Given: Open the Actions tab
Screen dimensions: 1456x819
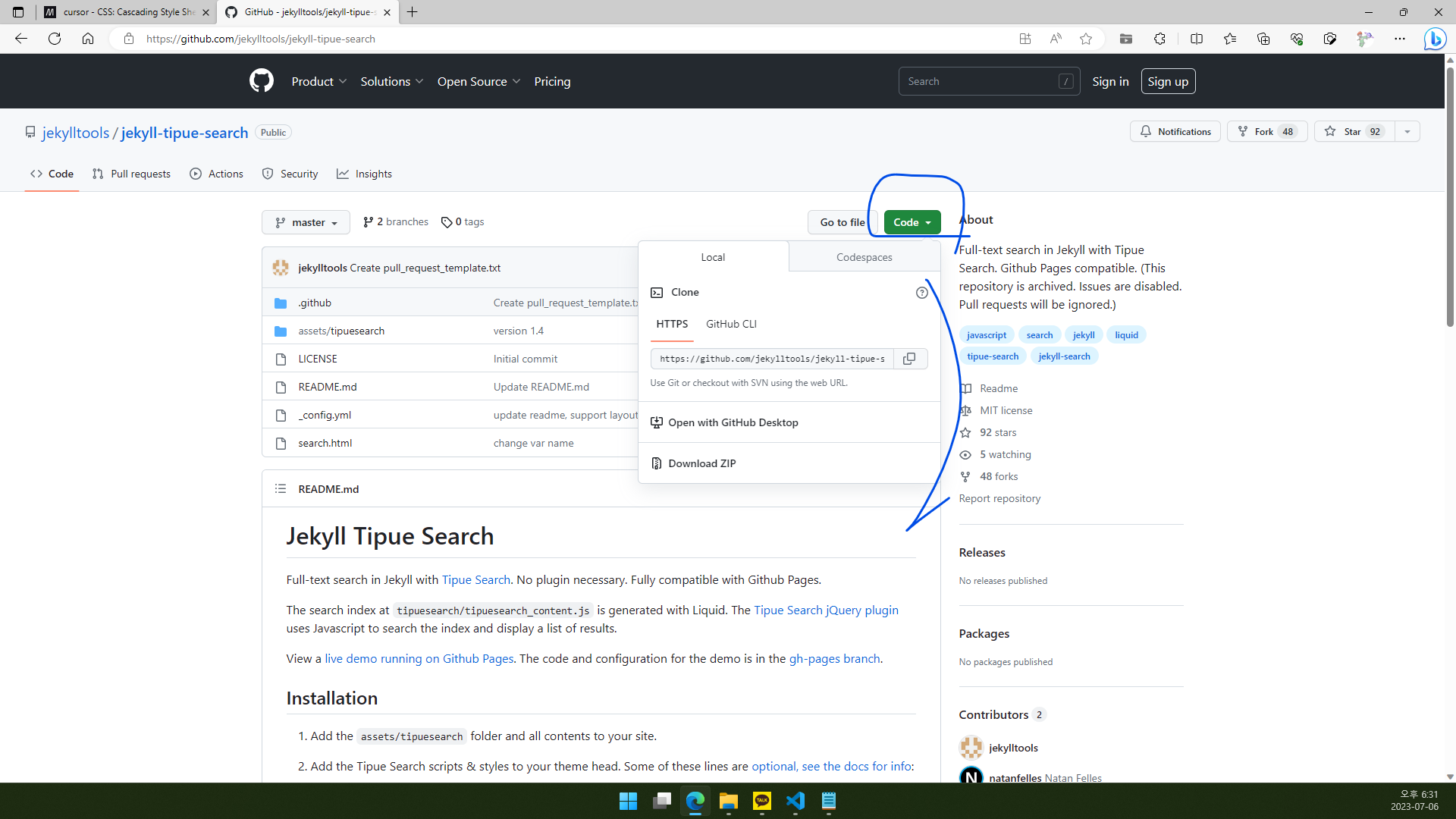Looking at the screenshot, I should tap(217, 174).
